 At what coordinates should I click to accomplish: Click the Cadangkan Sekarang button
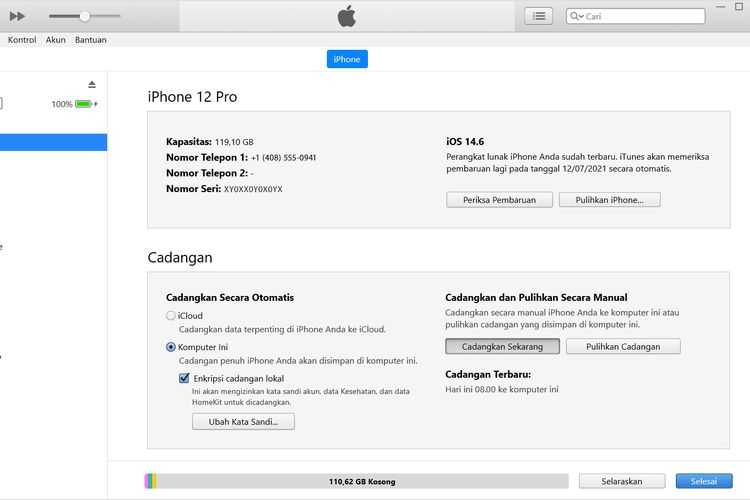click(x=502, y=346)
